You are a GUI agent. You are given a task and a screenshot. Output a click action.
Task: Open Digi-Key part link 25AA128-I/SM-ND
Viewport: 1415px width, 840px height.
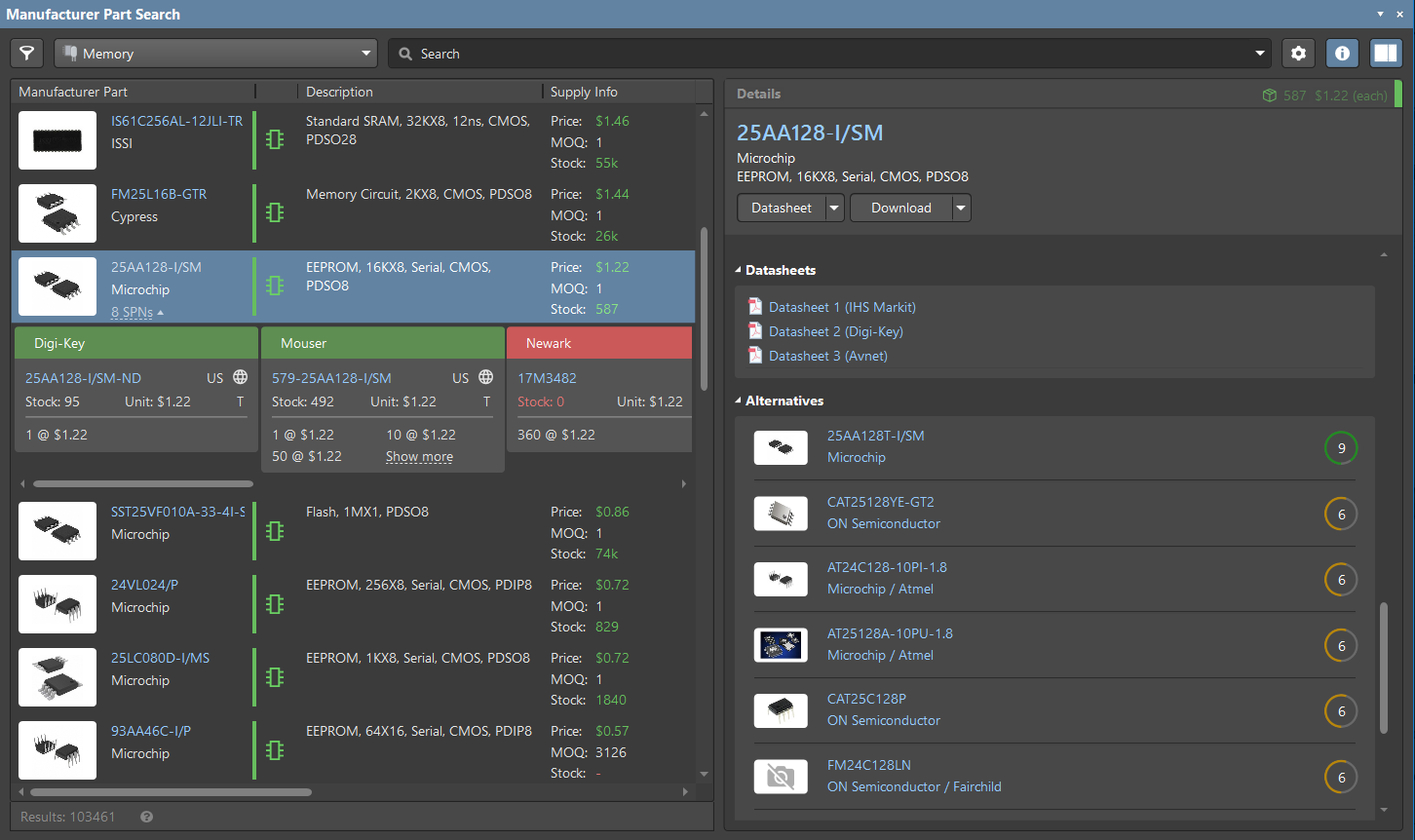pyautogui.click(x=83, y=378)
